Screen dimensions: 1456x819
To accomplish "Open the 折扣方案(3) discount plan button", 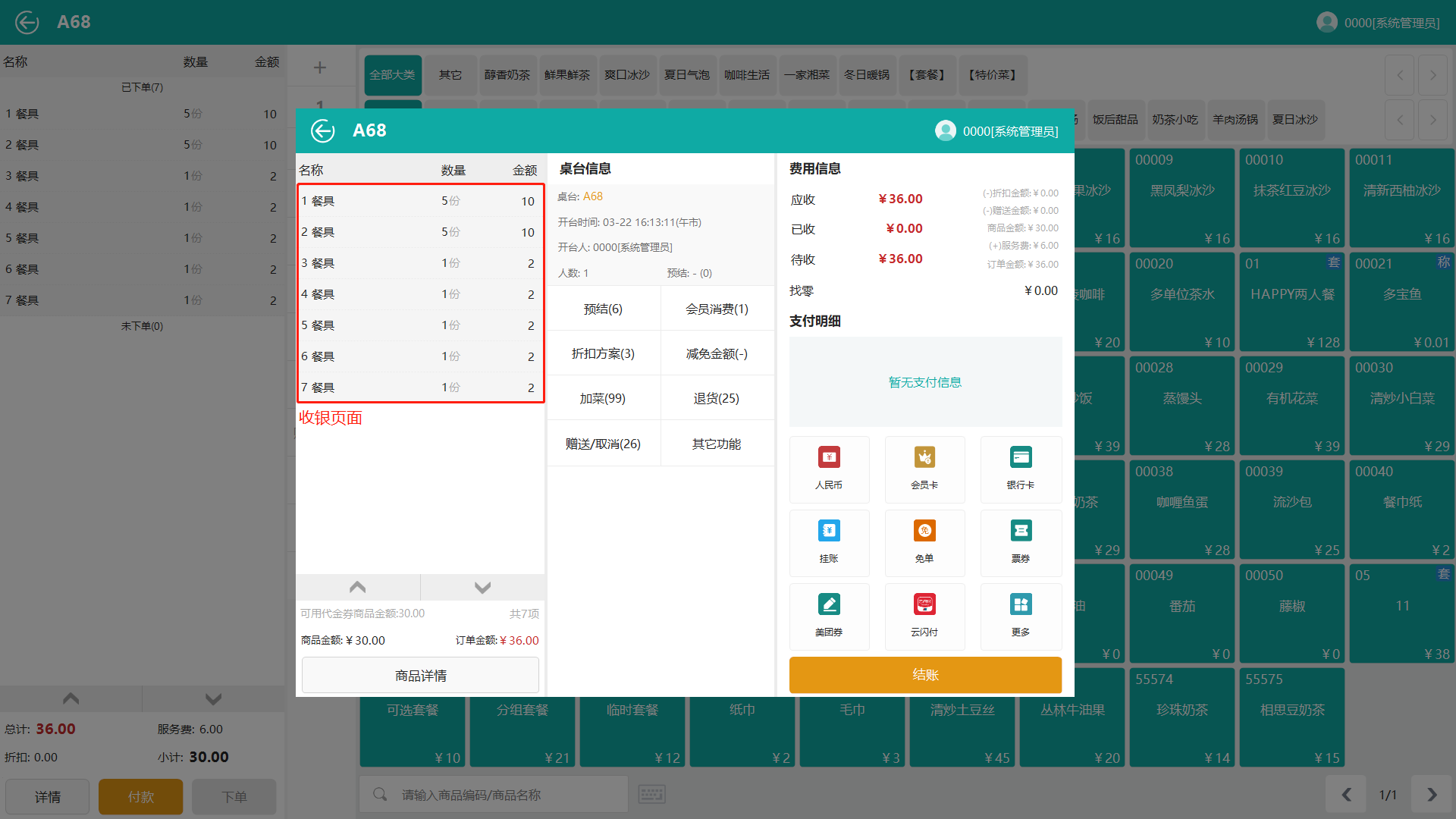I will coord(603,353).
